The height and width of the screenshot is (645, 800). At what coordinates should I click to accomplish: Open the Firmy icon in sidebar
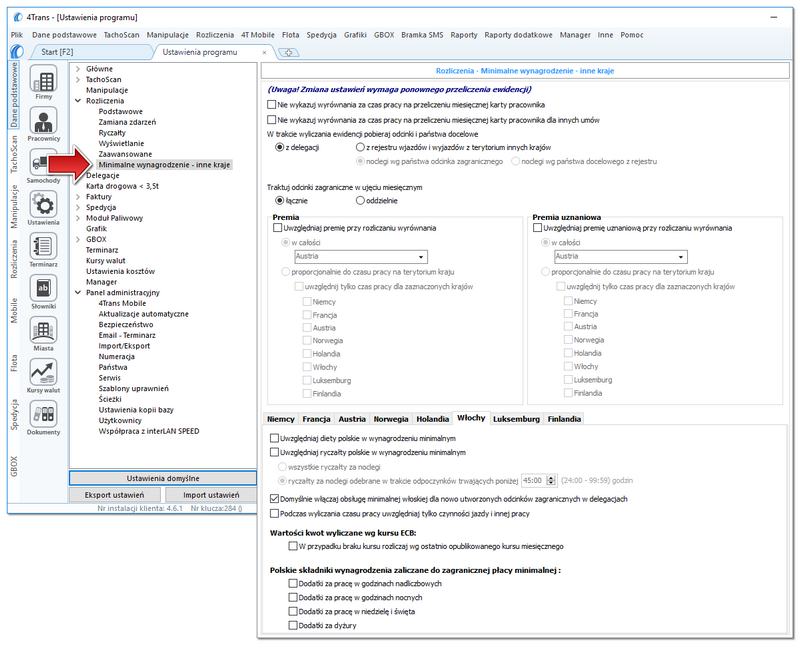[43, 80]
